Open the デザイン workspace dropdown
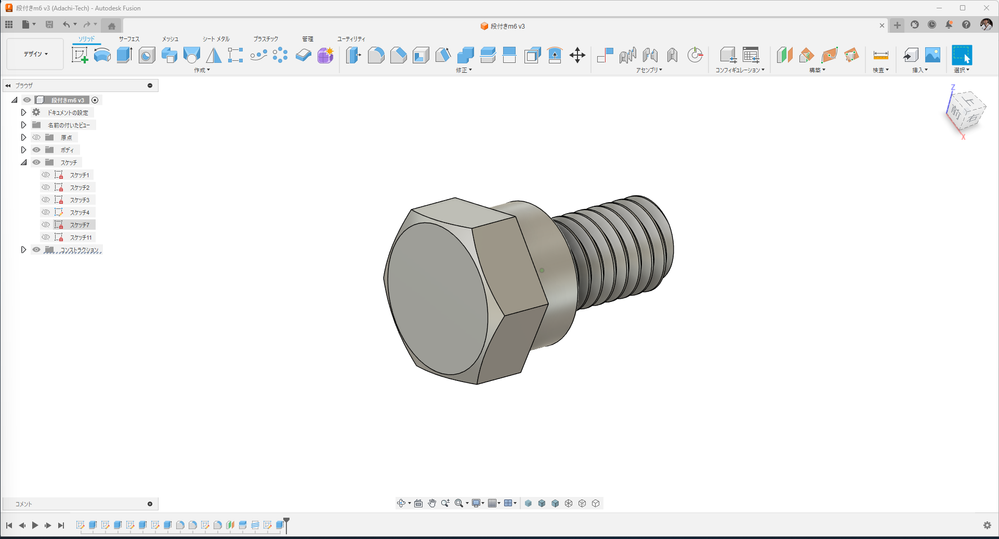The width and height of the screenshot is (999, 539). [35, 54]
